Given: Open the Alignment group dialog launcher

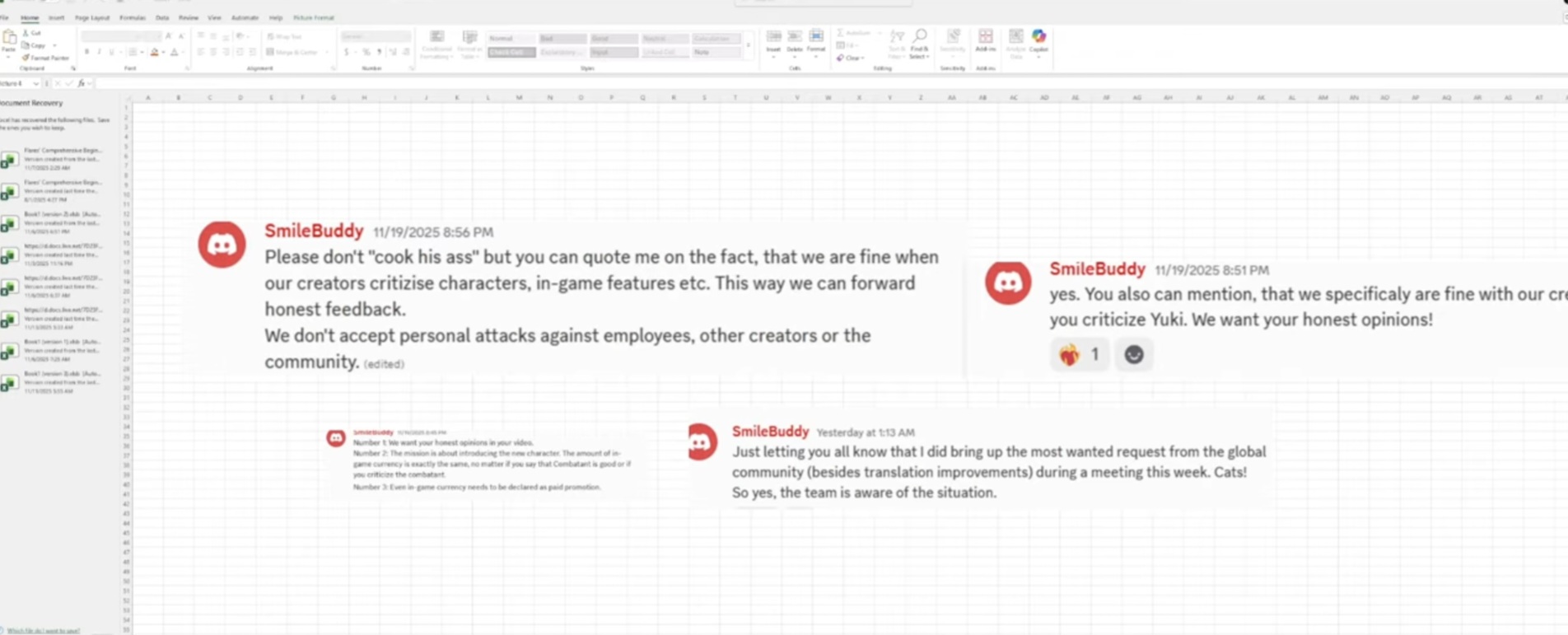Looking at the screenshot, I should (333, 68).
